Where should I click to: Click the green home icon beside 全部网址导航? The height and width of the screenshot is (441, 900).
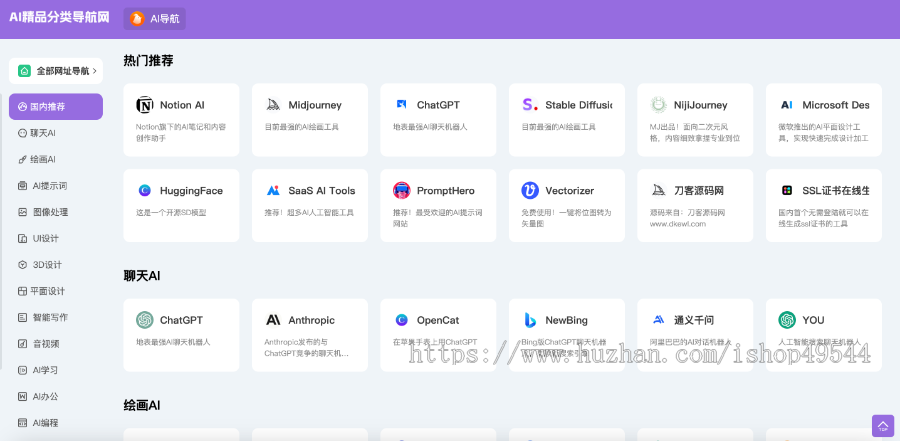(24, 71)
